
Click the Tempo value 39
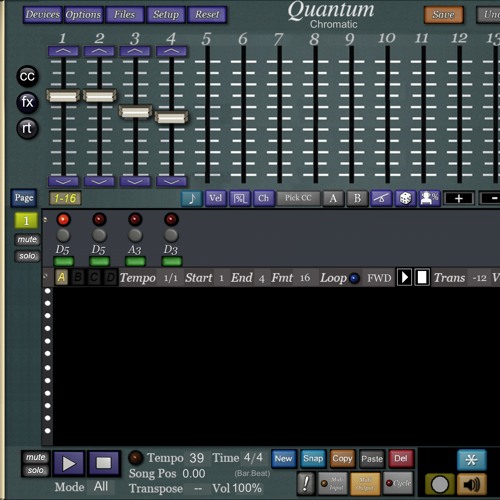tap(196, 458)
